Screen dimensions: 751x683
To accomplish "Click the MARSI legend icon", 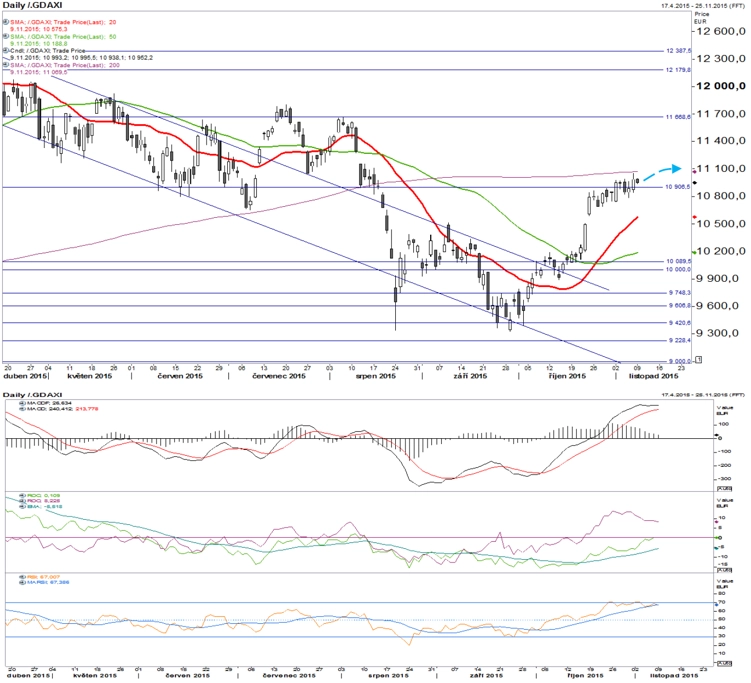I will point(22,582).
